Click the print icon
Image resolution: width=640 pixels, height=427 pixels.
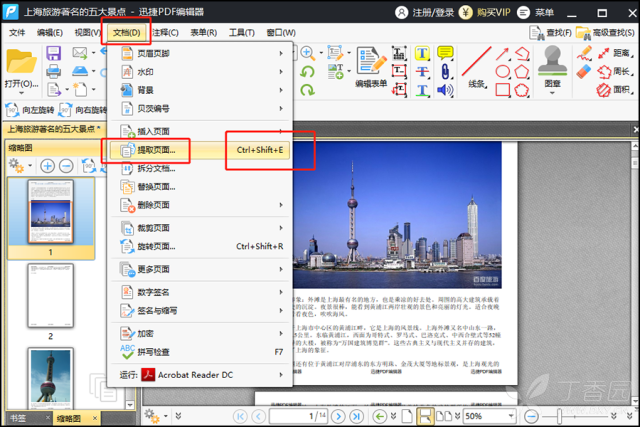tap(53, 71)
